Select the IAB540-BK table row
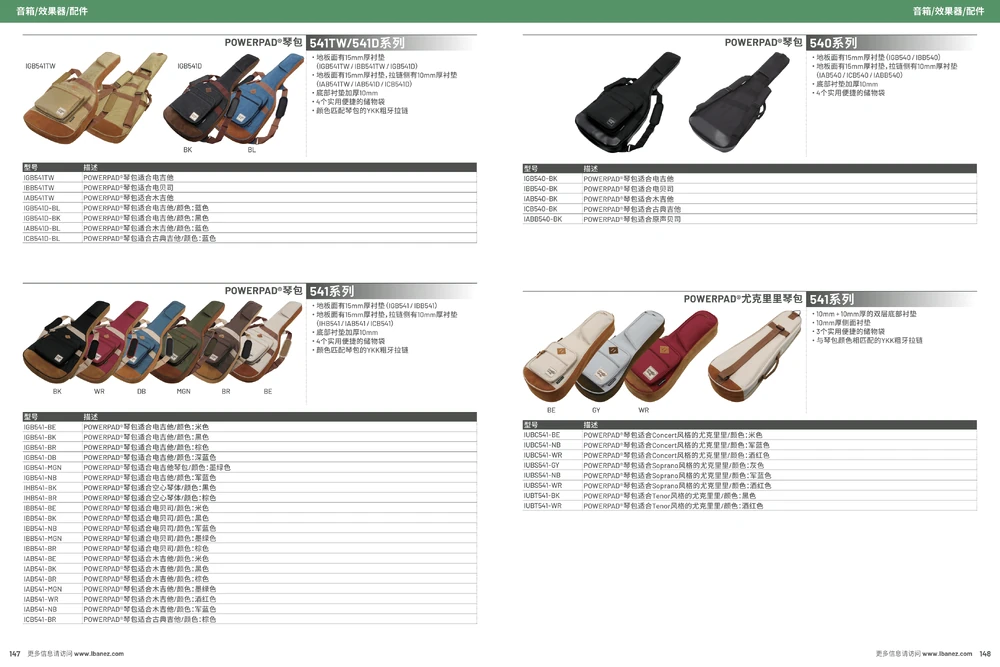The height and width of the screenshot is (667, 1000). [x=750, y=199]
